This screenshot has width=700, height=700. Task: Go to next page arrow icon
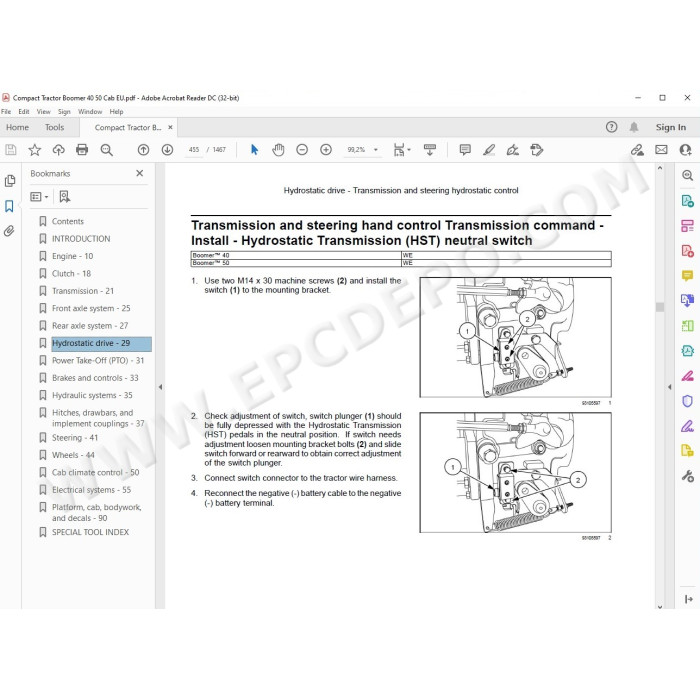tap(167, 150)
